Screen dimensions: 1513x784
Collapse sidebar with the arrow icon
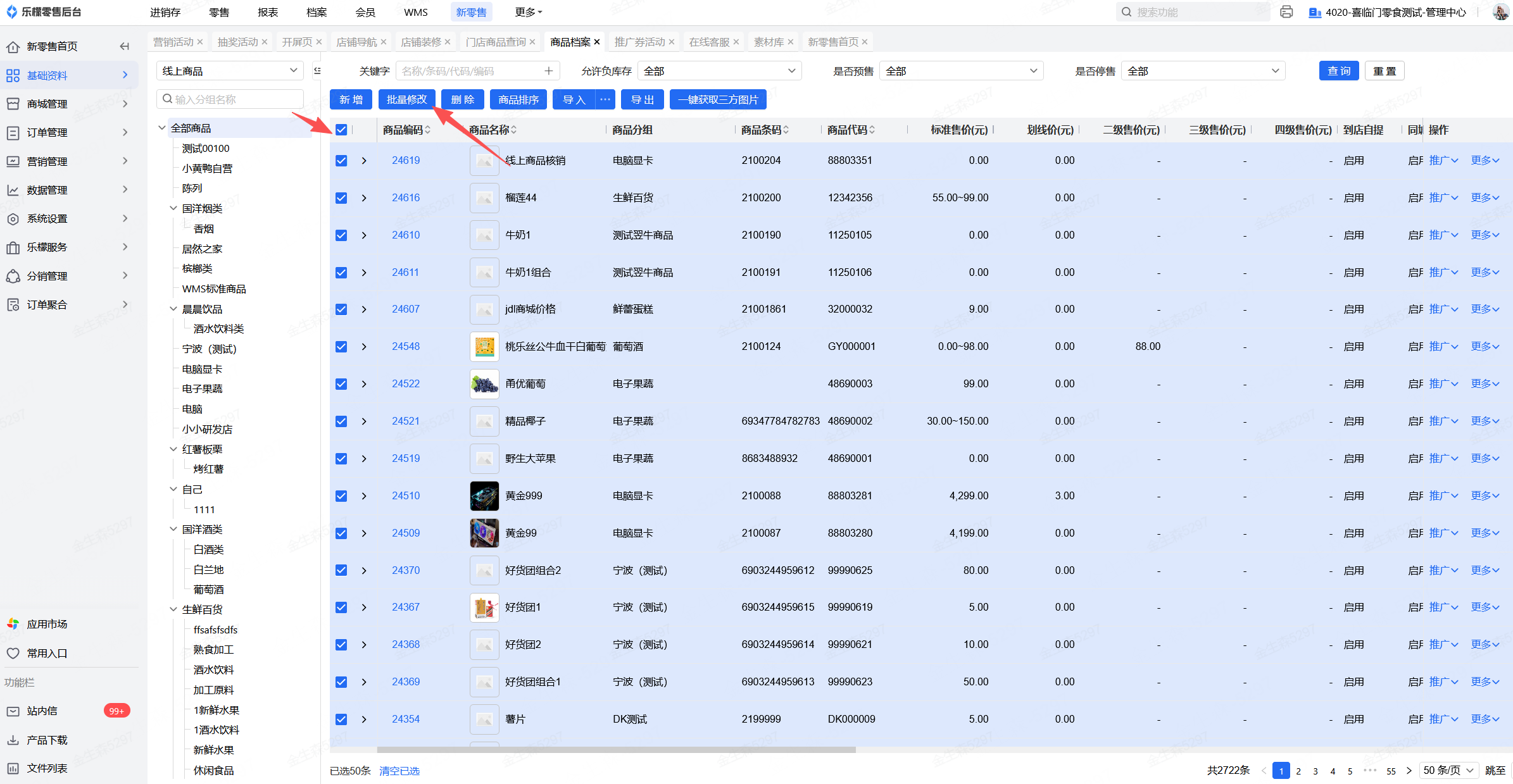point(125,46)
